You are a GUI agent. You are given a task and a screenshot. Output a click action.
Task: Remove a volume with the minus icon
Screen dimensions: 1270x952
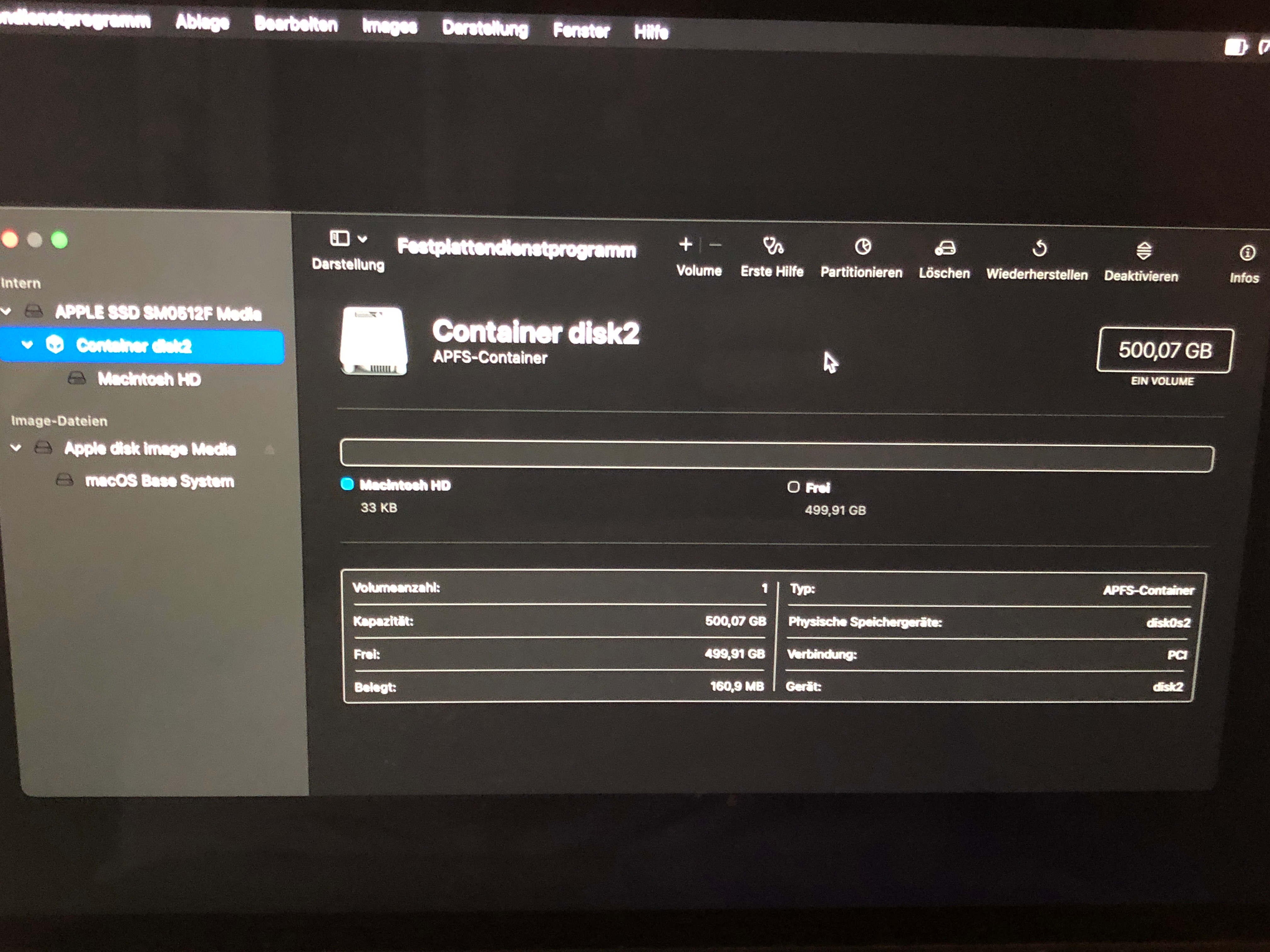pyautogui.click(x=715, y=245)
